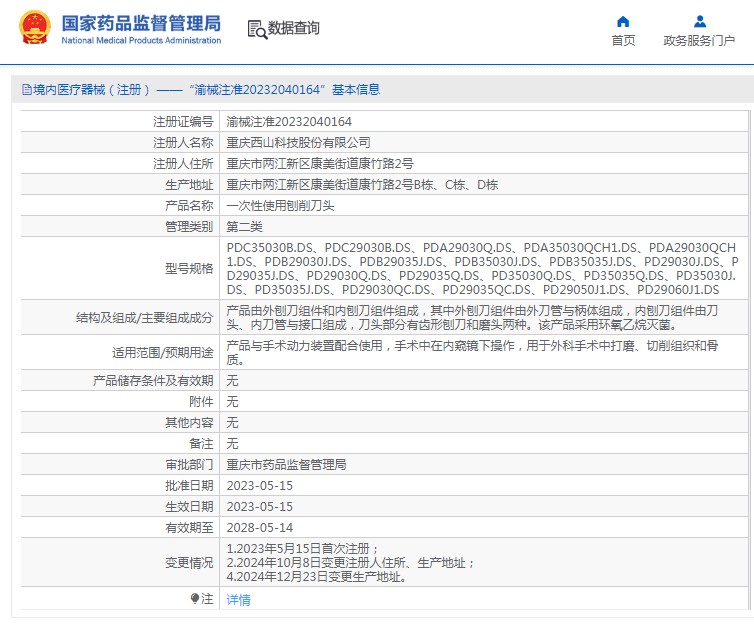Select 生效日期 value 2023-05-15

[x=260, y=507]
